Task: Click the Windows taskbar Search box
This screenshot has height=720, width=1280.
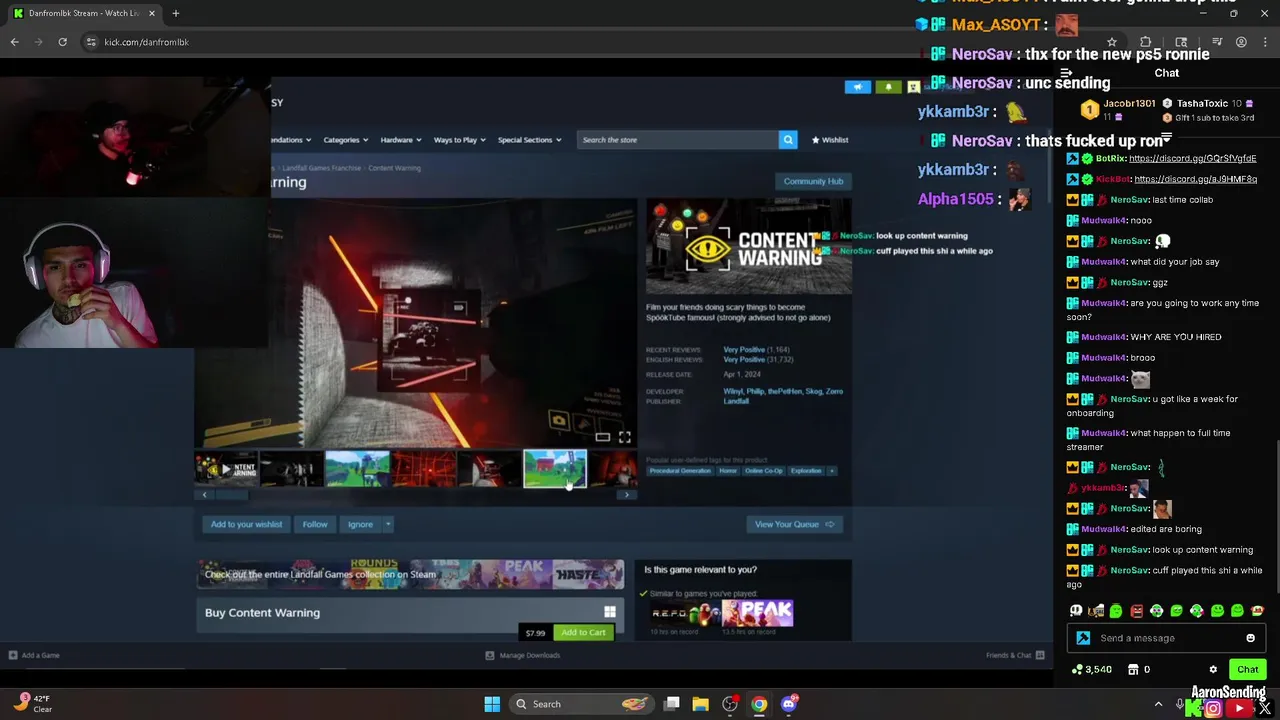Action: click(580, 704)
